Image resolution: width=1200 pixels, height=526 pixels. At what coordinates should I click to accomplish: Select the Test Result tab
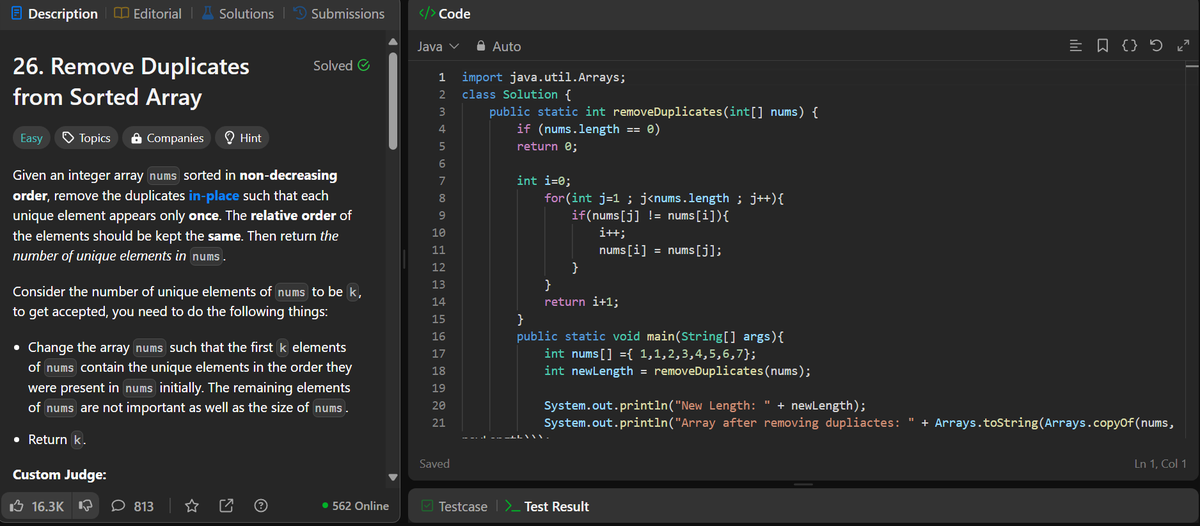tap(547, 506)
